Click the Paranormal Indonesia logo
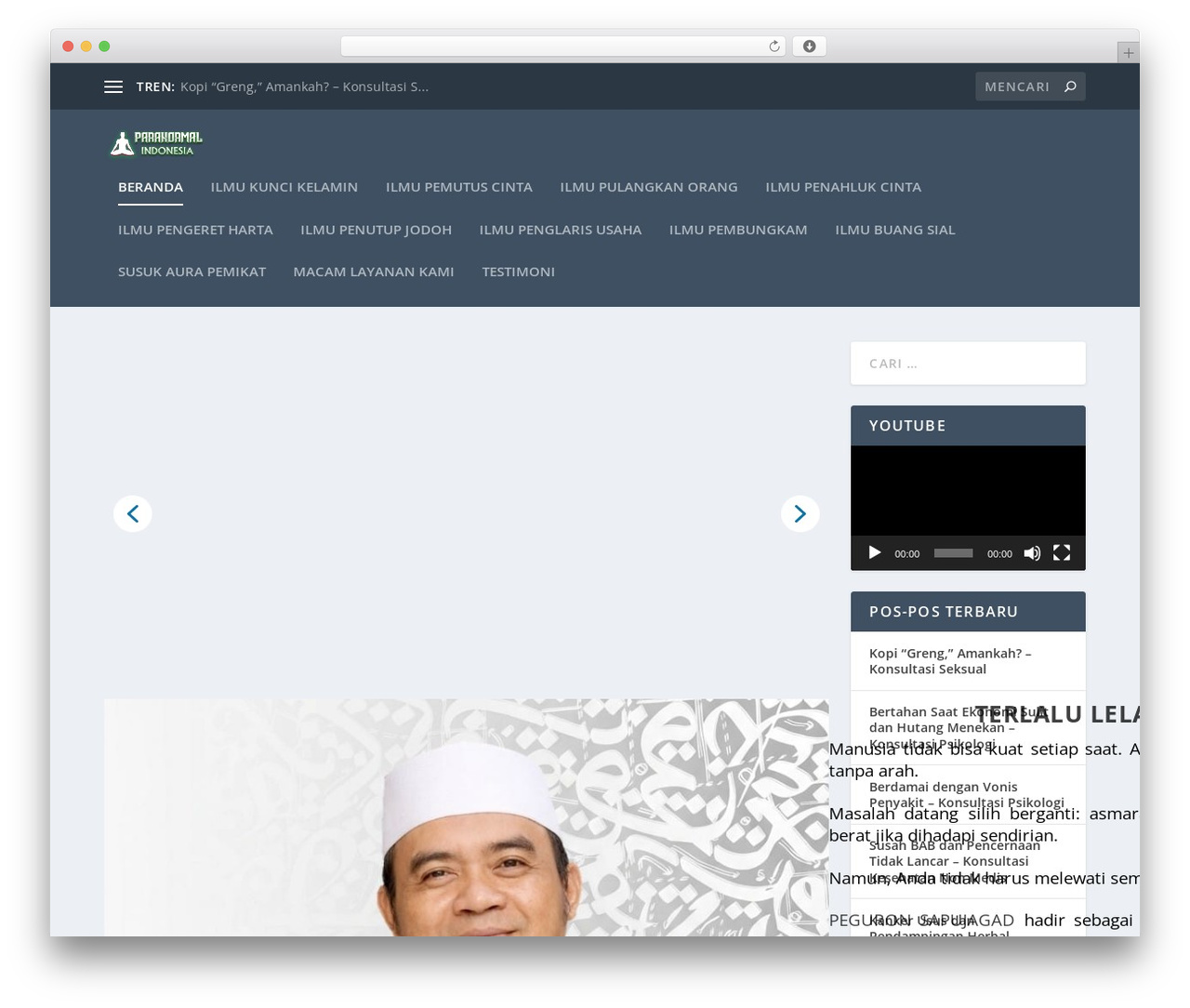 coord(156,143)
